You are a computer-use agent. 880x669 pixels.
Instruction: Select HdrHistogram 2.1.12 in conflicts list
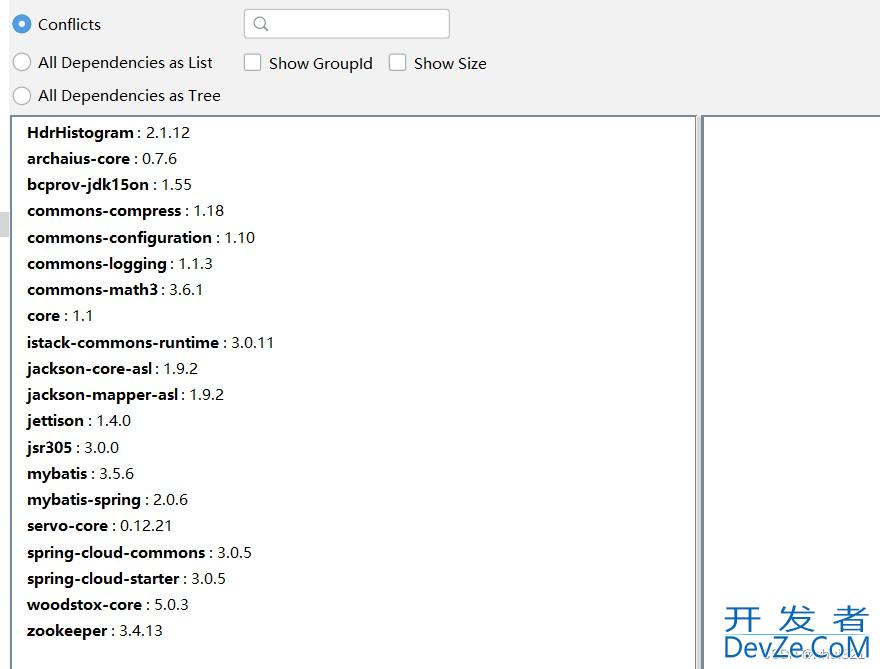pyautogui.click(x=108, y=133)
